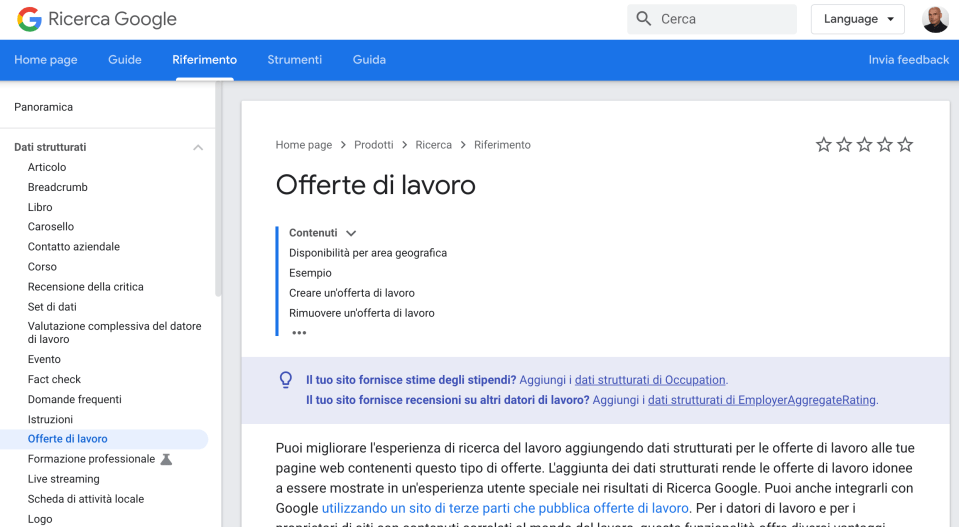Select Istruzioni in the sidebar

[50, 419]
